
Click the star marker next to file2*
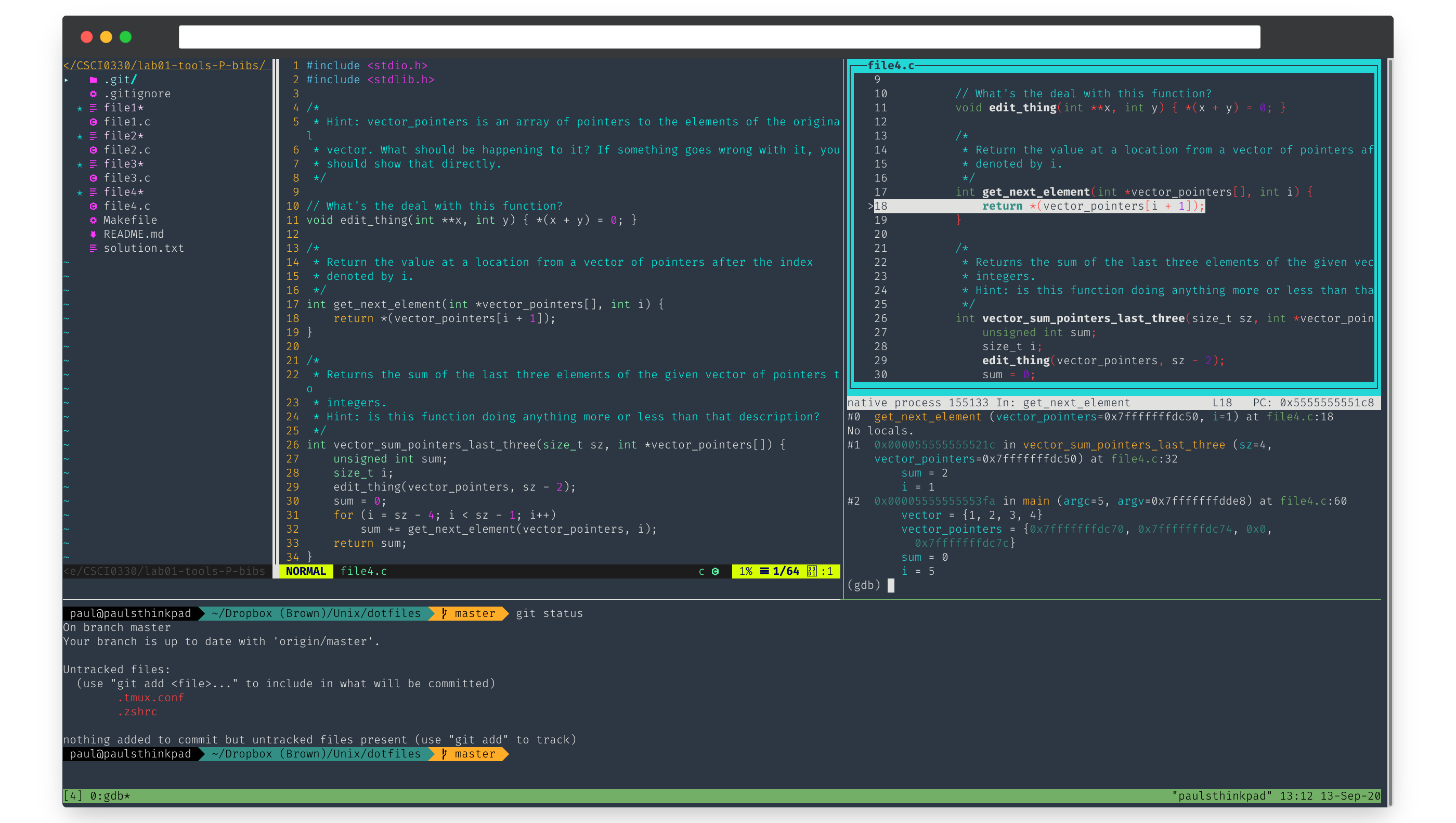tap(80, 137)
